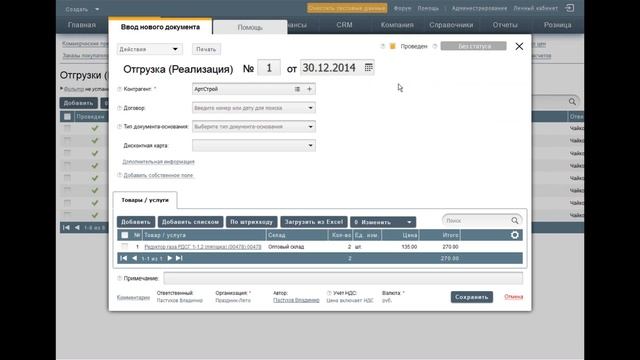Open the Отчеты menu item

click(x=505, y=25)
